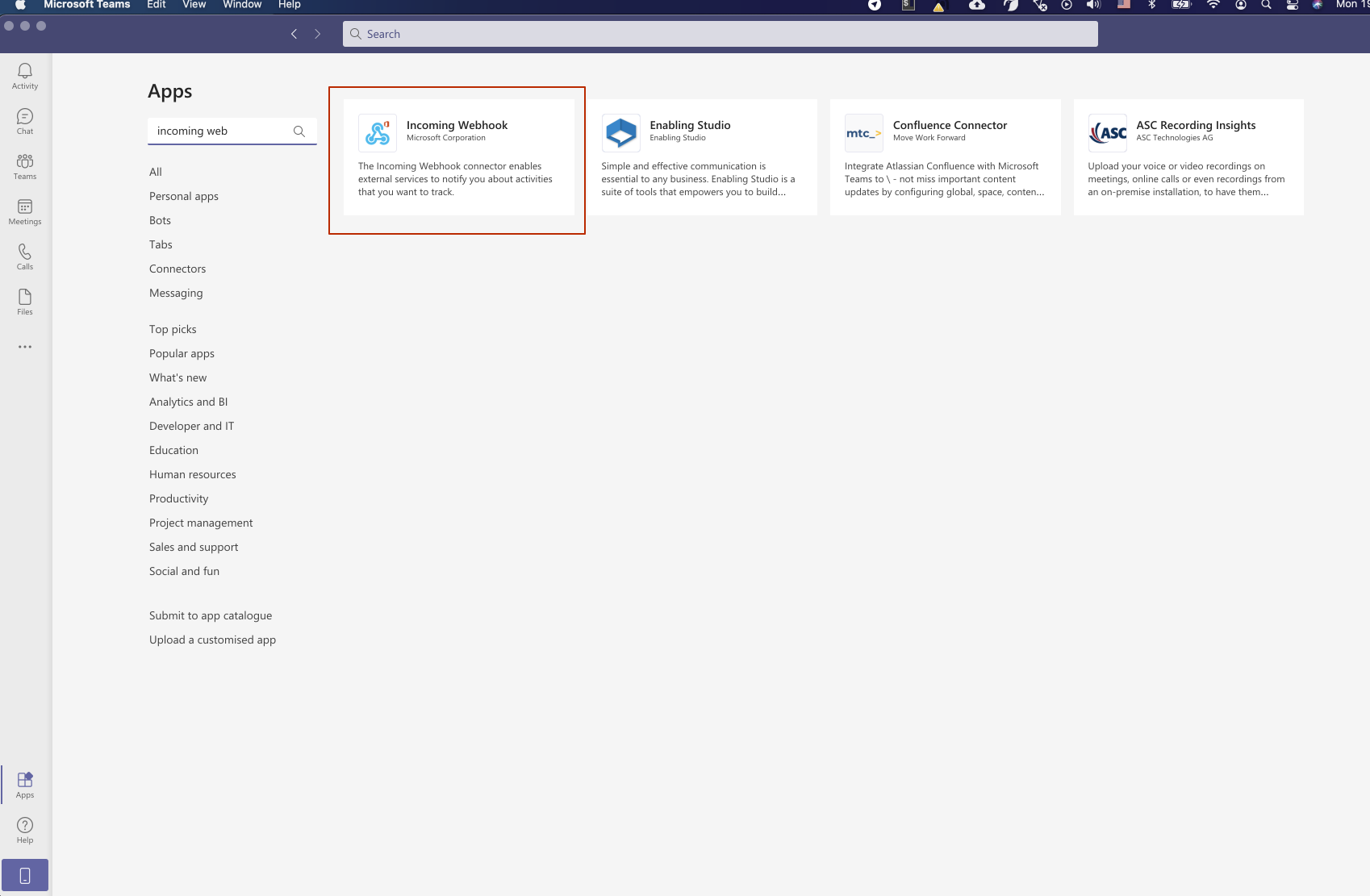Open Spotlight search in menu bar
The width and height of the screenshot is (1370, 896).
pyautogui.click(x=1267, y=5)
